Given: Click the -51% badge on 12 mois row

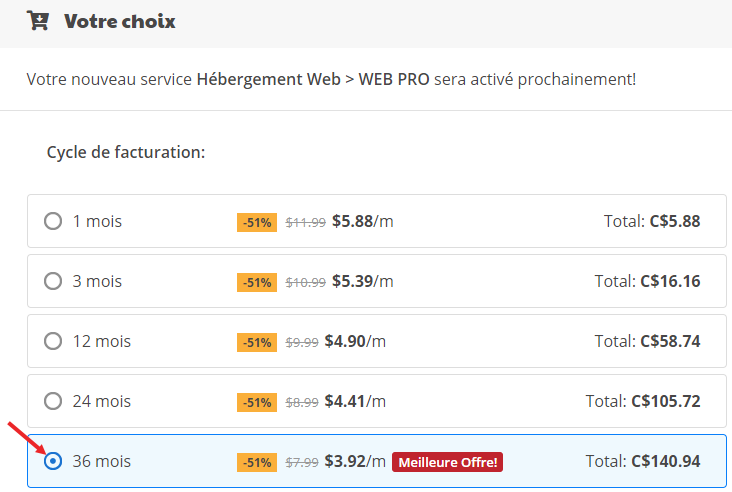Looking at the screenshot, I should 256,342.
